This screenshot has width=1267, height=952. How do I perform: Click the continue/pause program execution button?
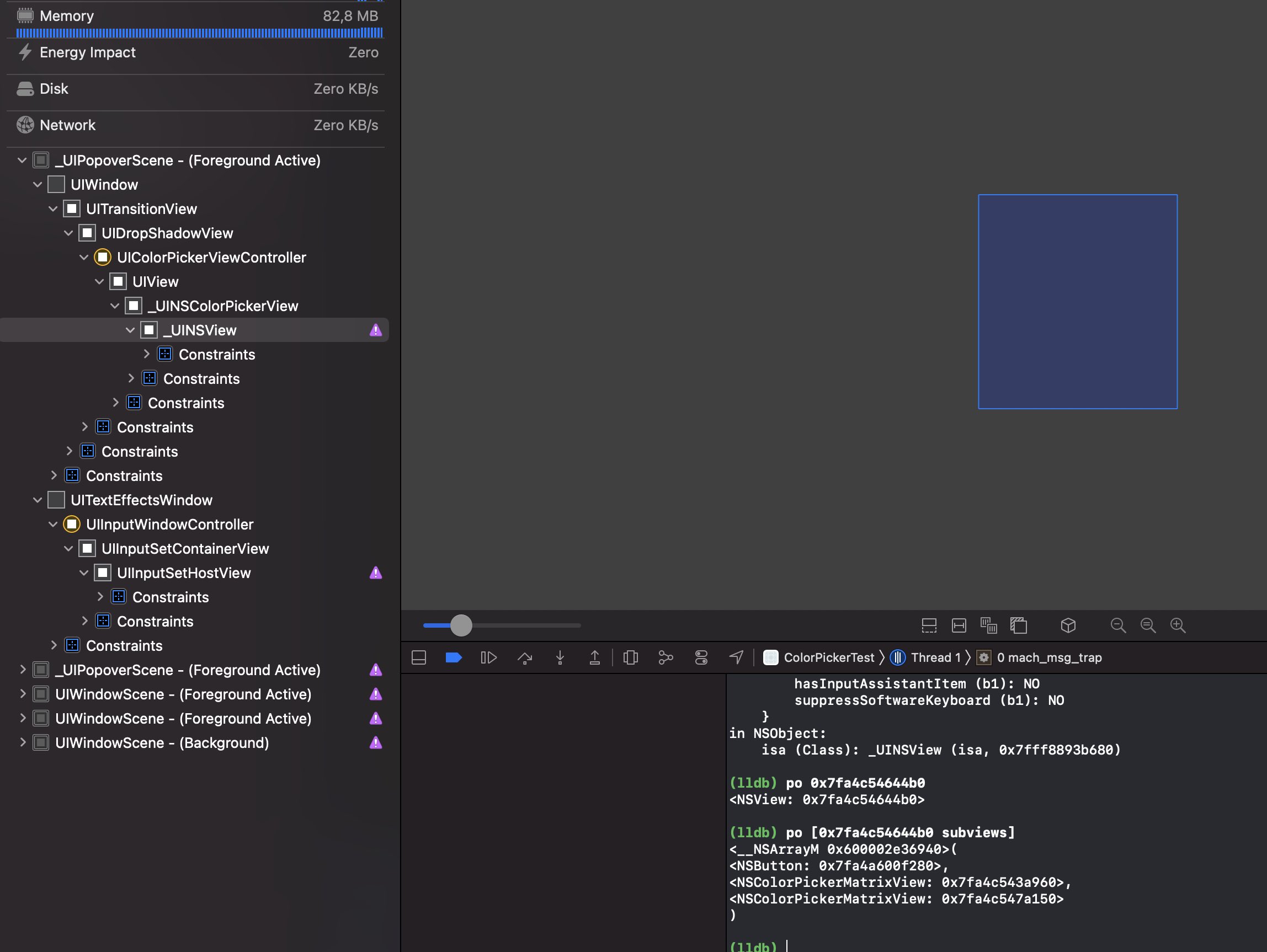point(488,657)
